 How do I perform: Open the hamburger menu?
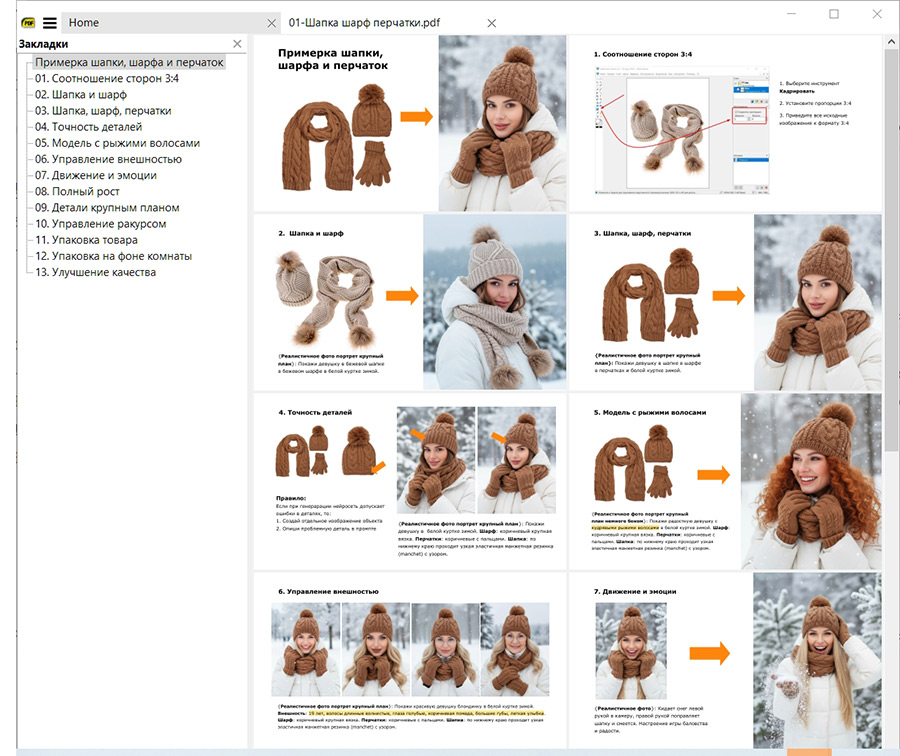tap(49, 22)
